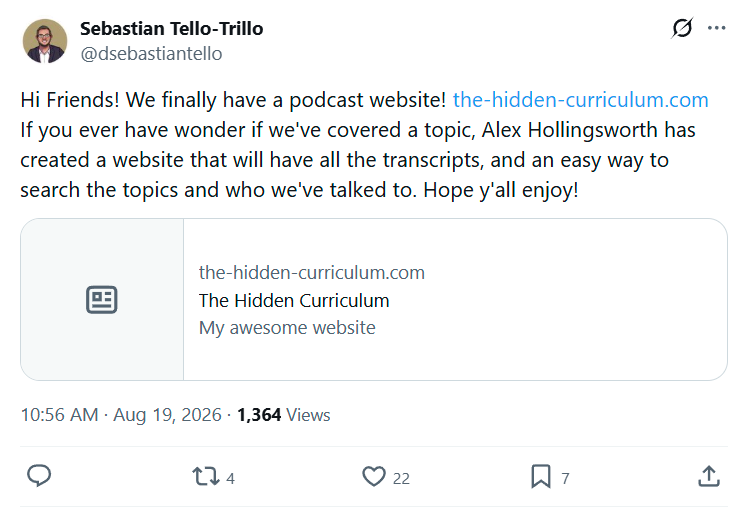Like the tweet with the heart icon

coord(374,476)
